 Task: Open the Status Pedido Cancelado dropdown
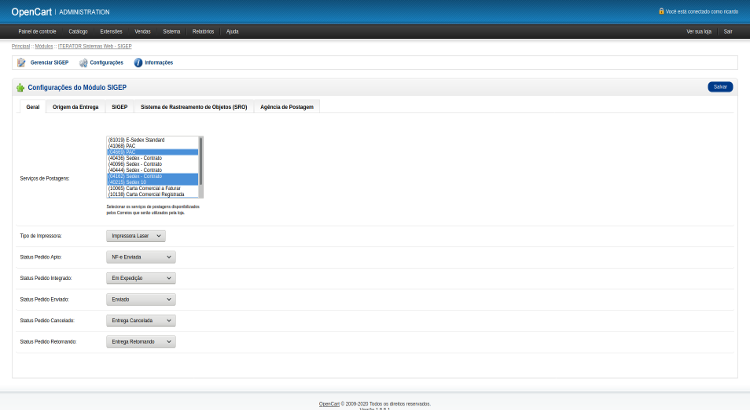coord(141,321)
